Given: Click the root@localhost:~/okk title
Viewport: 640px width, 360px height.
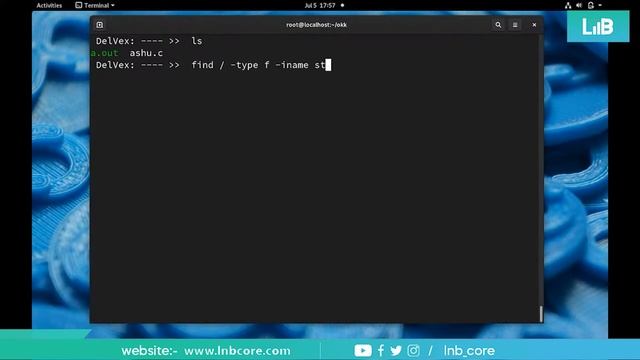Looking at the screenshot, I should coord(316,25).
